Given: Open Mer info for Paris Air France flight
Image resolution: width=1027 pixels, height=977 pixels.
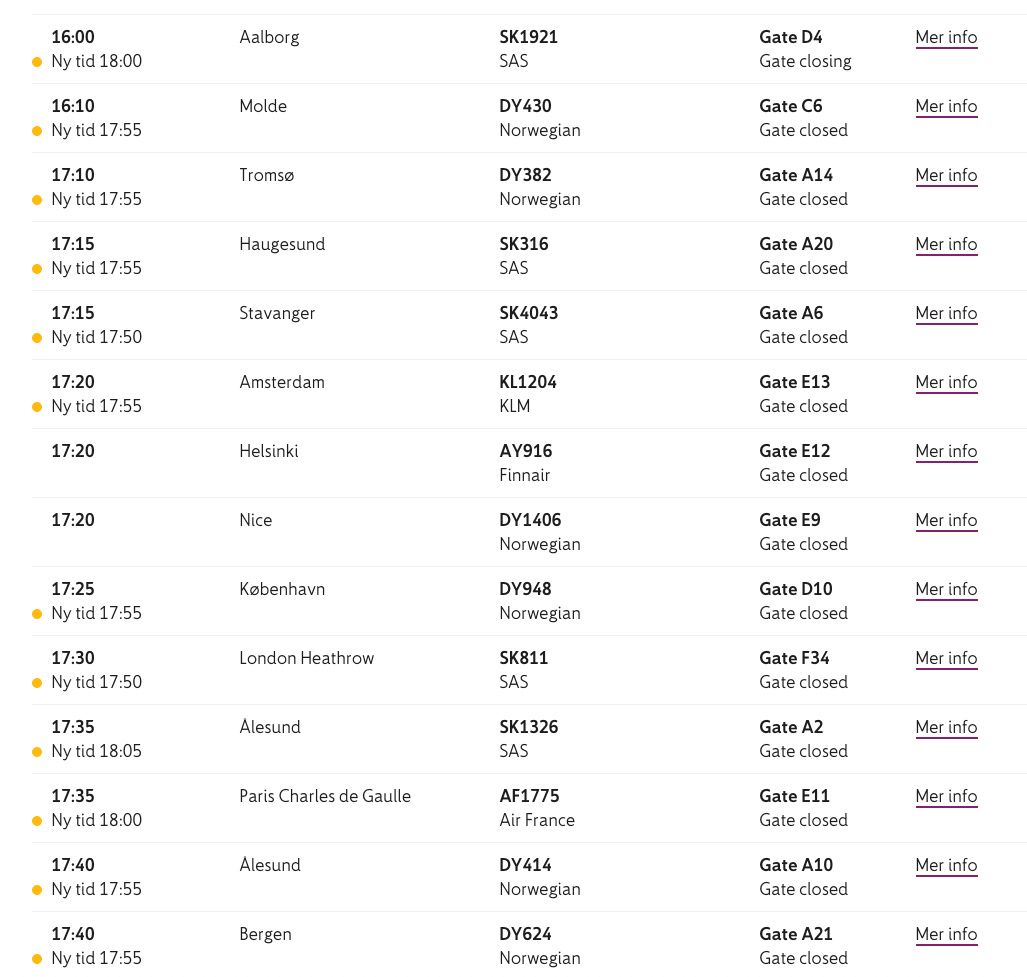Looking at the screenshot, I should tap(945, 797).
